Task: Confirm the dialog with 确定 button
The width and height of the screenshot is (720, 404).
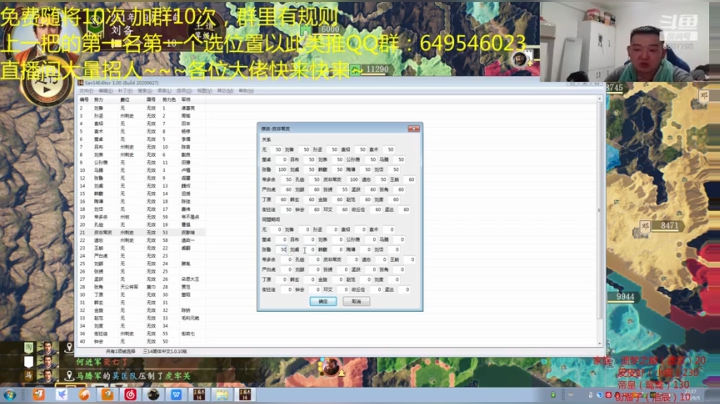Action: pyautogui.click(x=323, y=301)
